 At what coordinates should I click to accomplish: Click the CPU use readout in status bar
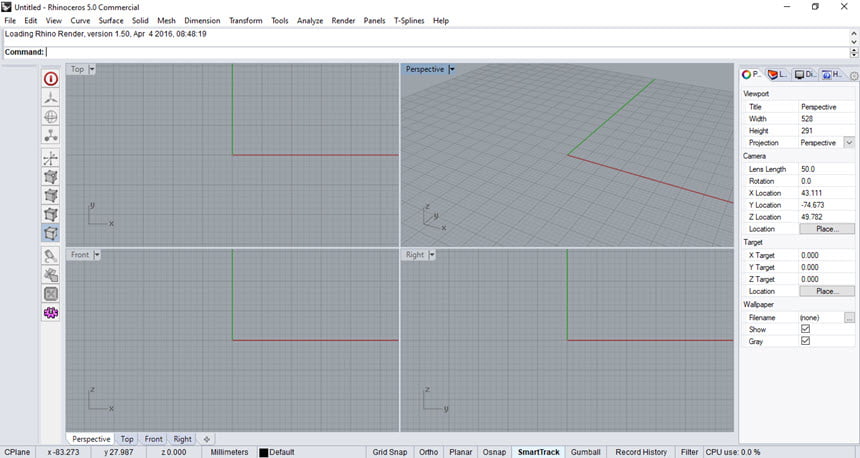click(733, 452)
